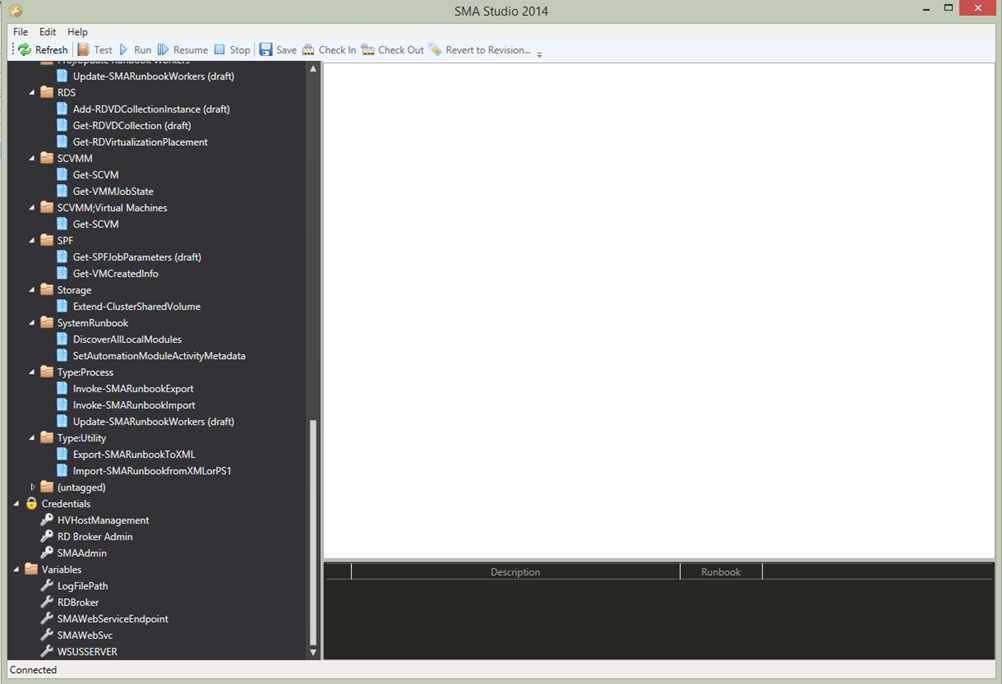Viewport: 1002px width, 684px height.
Task: Select Invoke-SMARunbookExport runbook
Action: pos(133,389)
